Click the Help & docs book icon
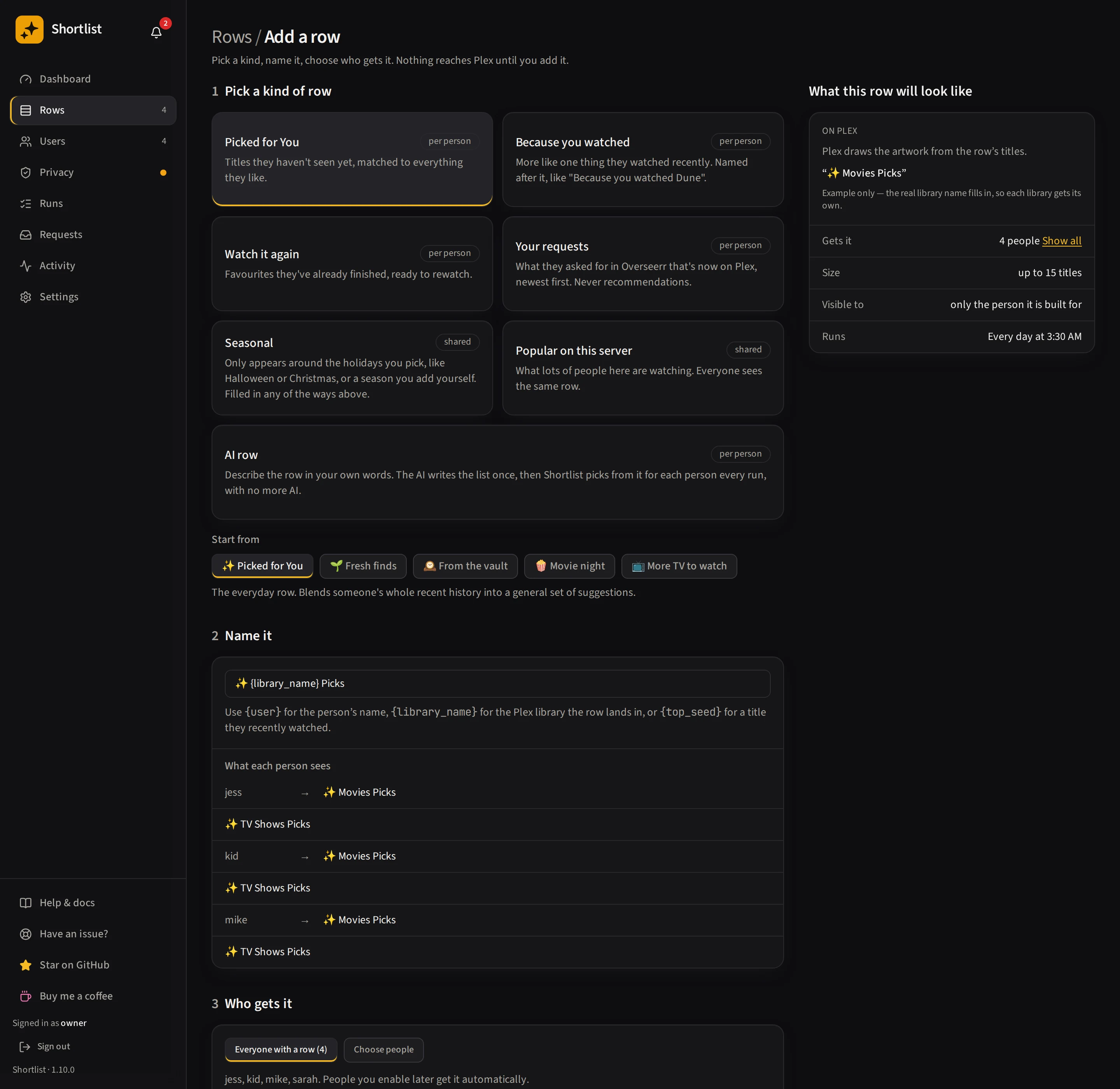 [26, 903]
